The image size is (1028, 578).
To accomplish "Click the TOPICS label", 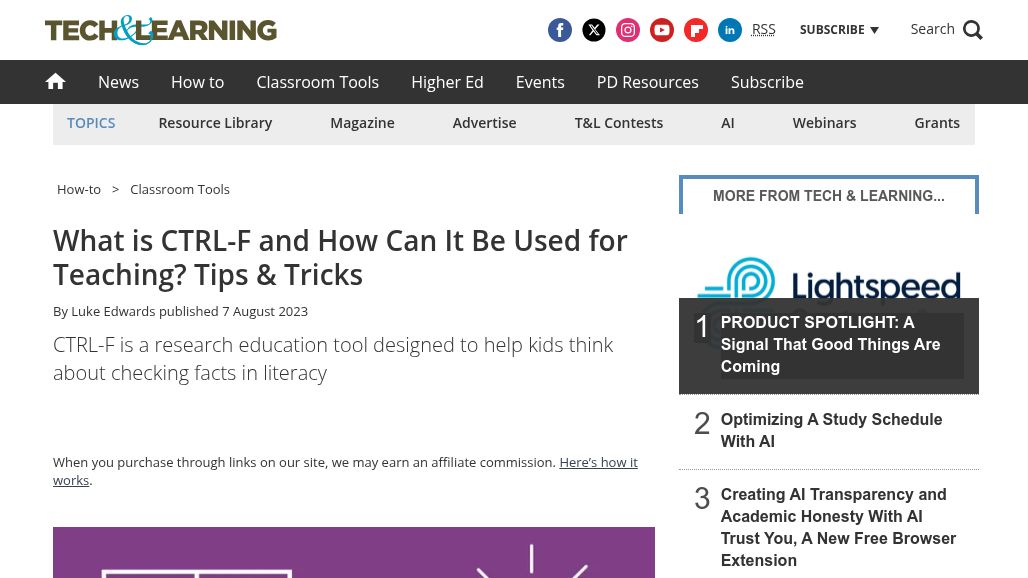I will [x=91, y=123].
